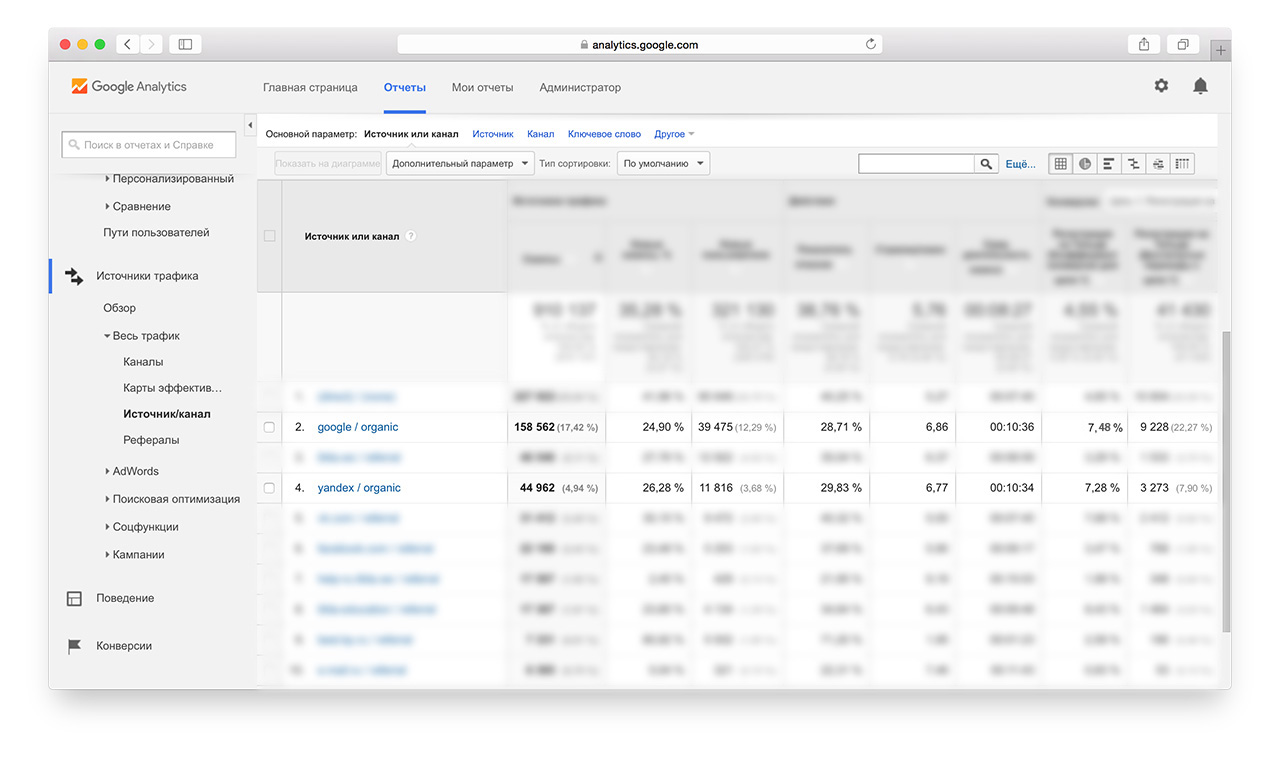Tick the google / organic row checkbox
Screen dimensions: 1280x759
pos(269,427)
